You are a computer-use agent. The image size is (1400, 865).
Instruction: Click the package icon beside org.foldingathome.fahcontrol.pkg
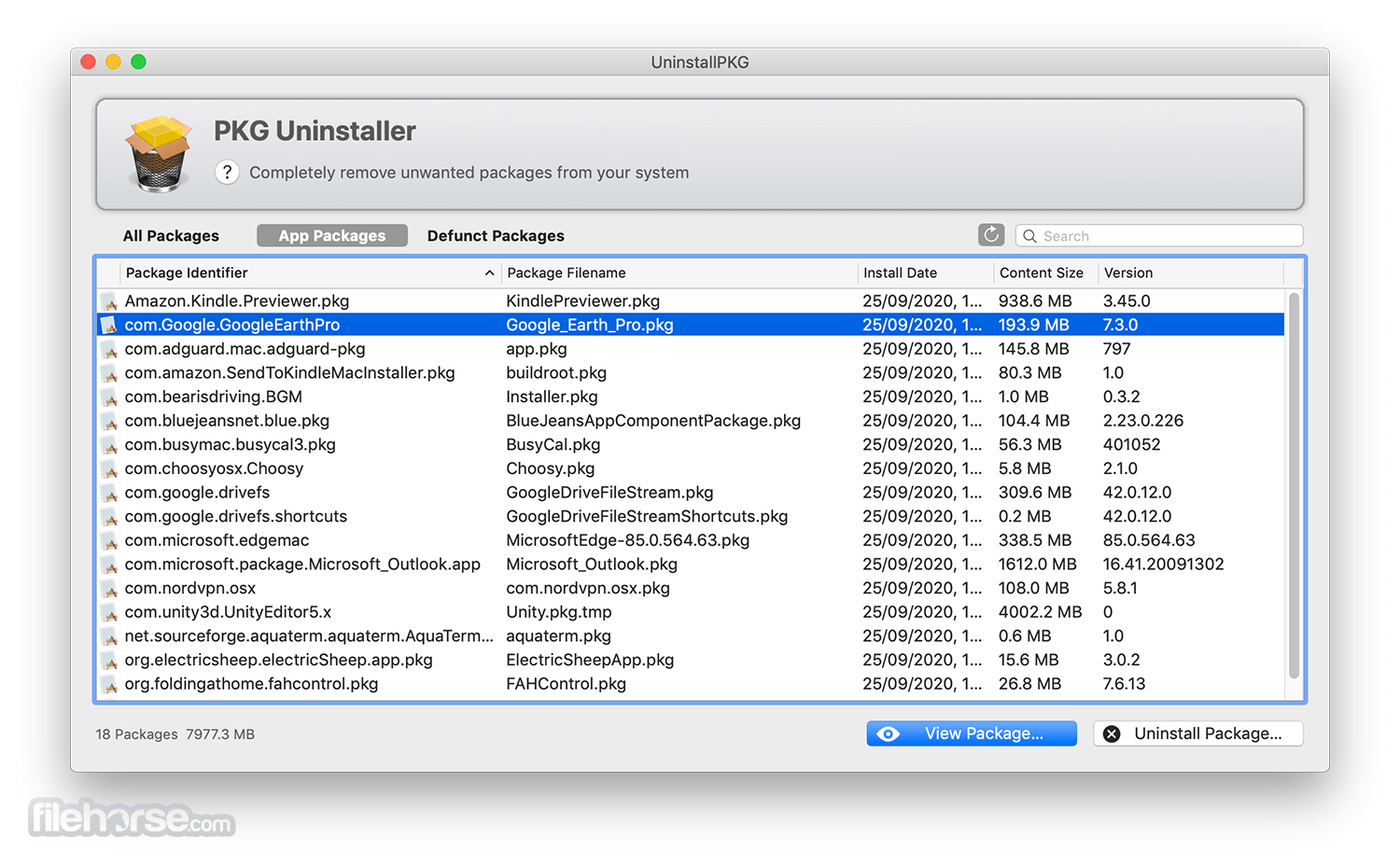coord(109,685)
